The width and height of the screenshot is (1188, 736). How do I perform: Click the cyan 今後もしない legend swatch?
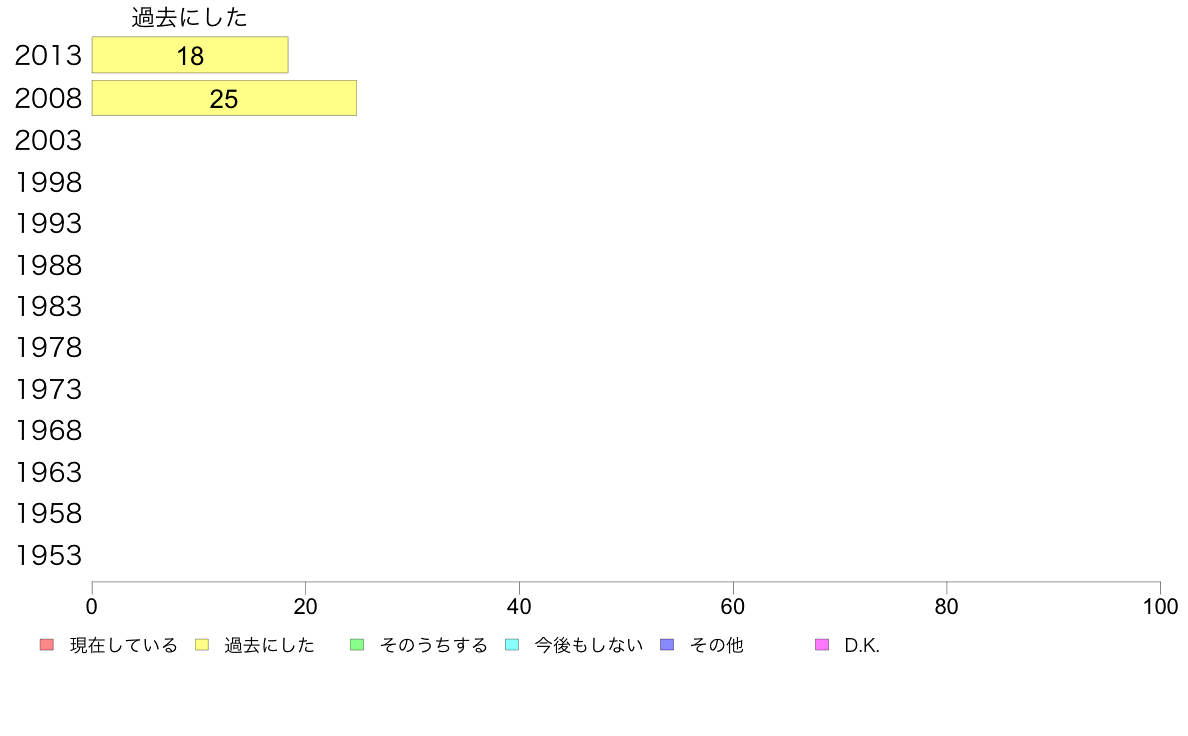point(512,645)
